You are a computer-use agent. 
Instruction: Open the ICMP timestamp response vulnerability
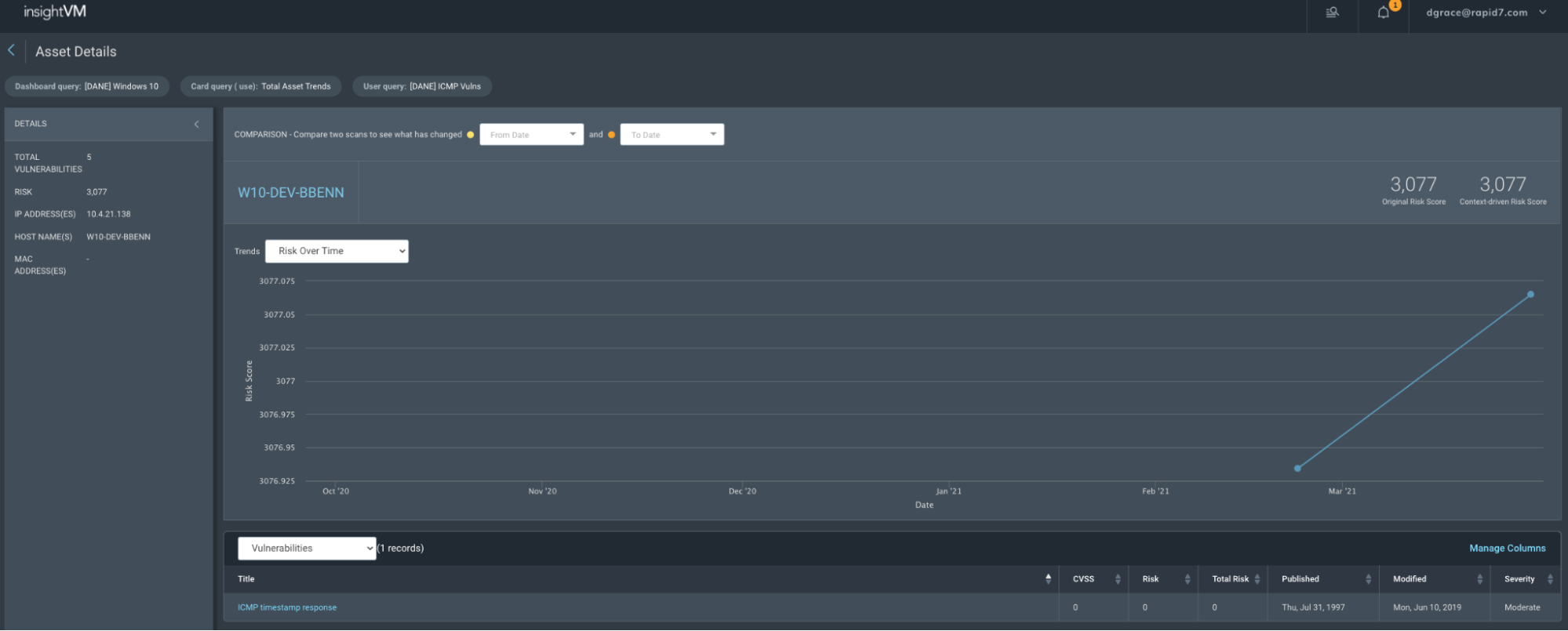pos(287,607)
